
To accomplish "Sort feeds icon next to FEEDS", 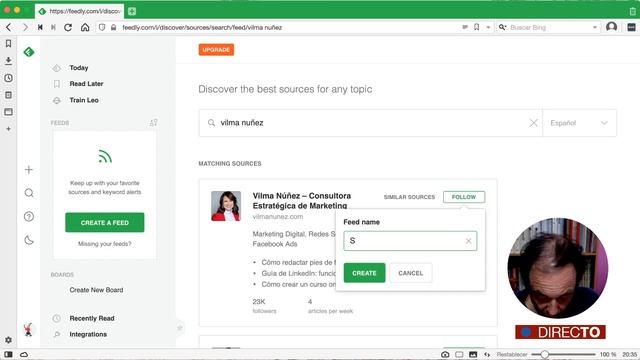I will (x=153, y=122).
